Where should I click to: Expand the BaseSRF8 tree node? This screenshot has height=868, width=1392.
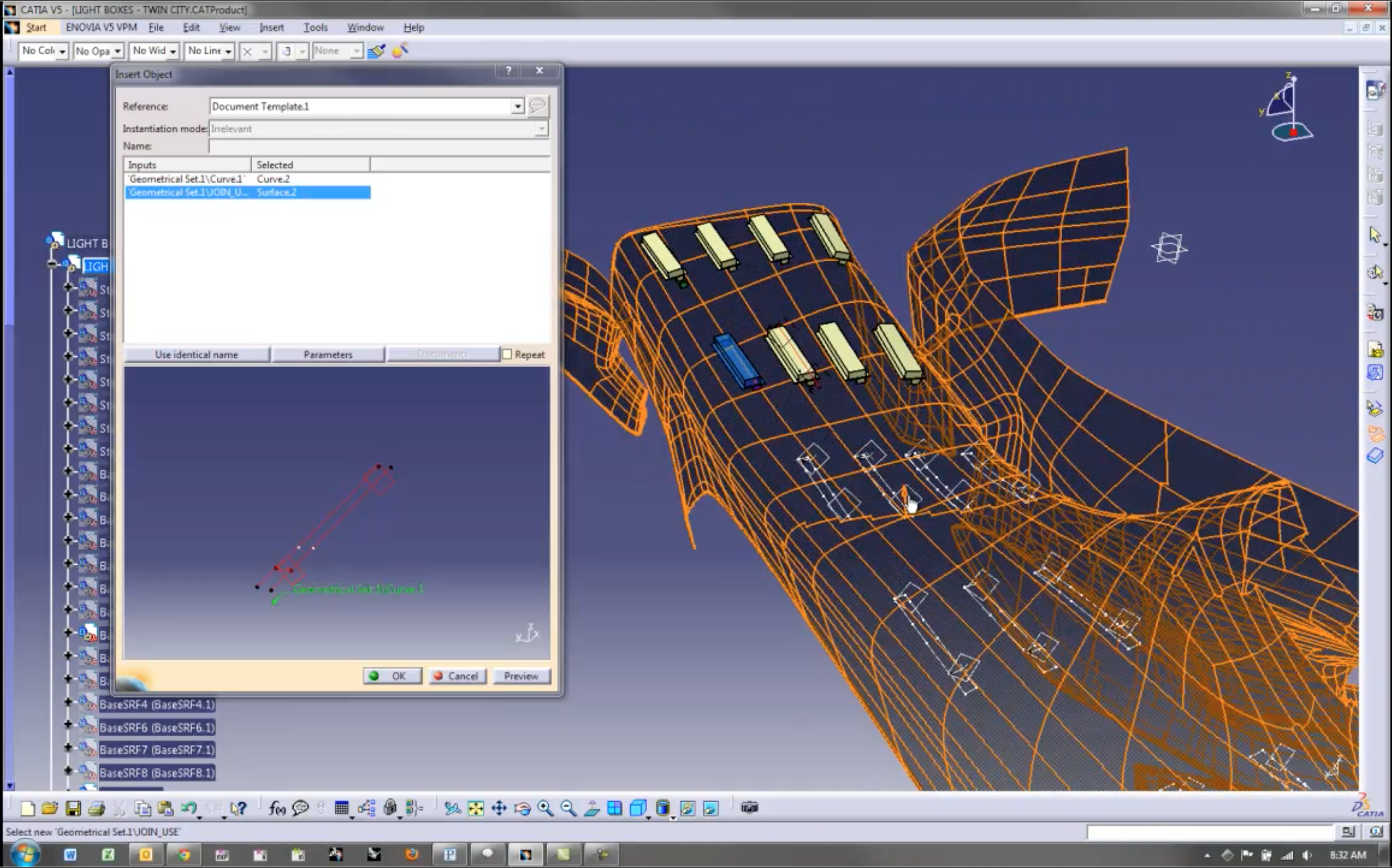[x=68, y=771]
